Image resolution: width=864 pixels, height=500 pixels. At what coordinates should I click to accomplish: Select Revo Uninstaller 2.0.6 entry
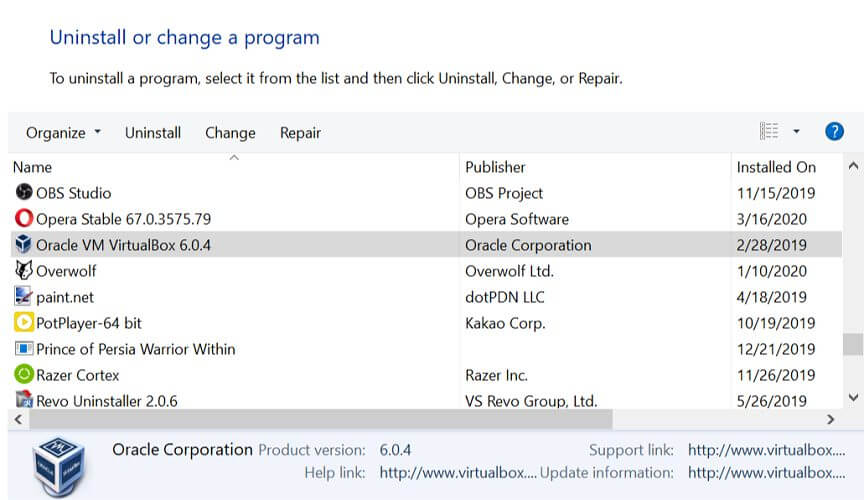(107, 401)
